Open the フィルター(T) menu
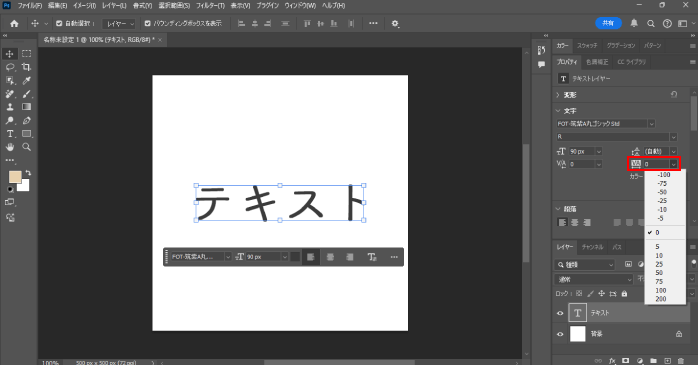Viewport: 698px width, 365px height. point(210,6)
